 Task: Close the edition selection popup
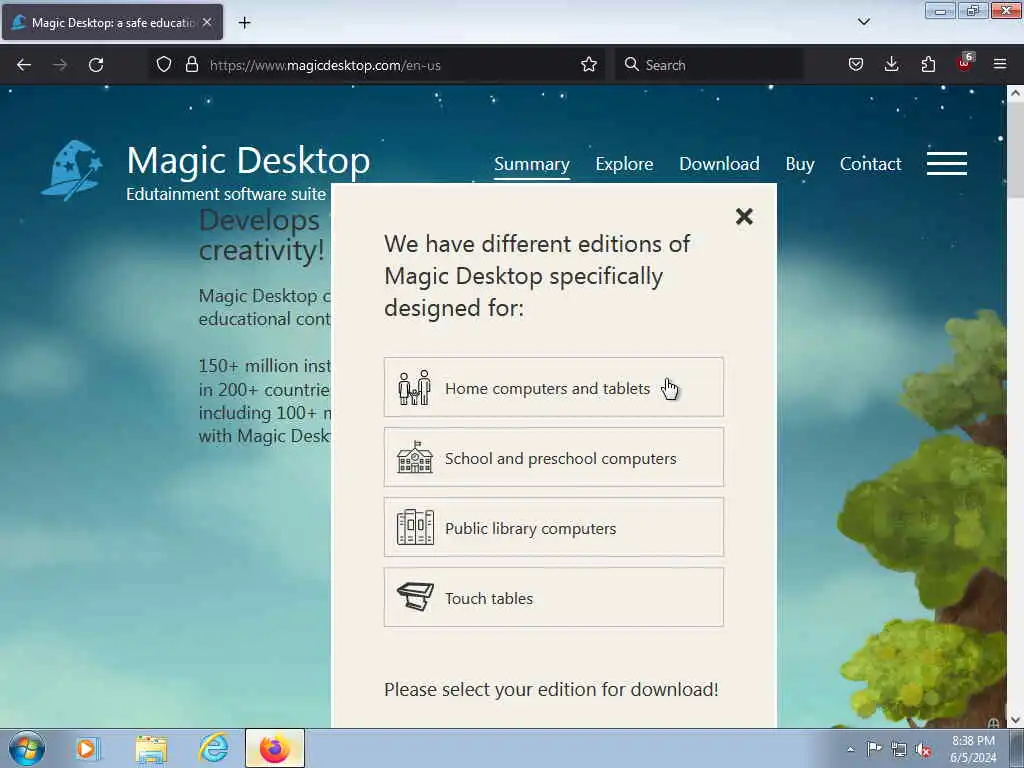pyautogui.click(x=744, y=216)
